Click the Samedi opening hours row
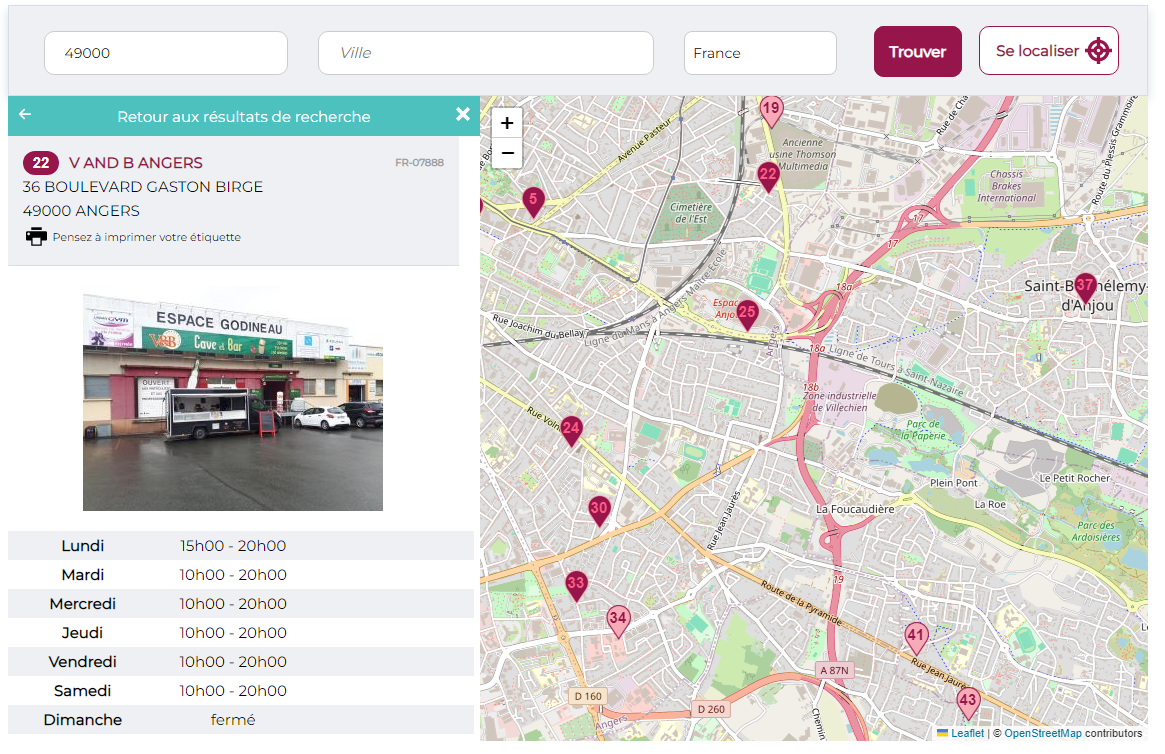This screenshot has height=754, width=1165. point(241,691)
